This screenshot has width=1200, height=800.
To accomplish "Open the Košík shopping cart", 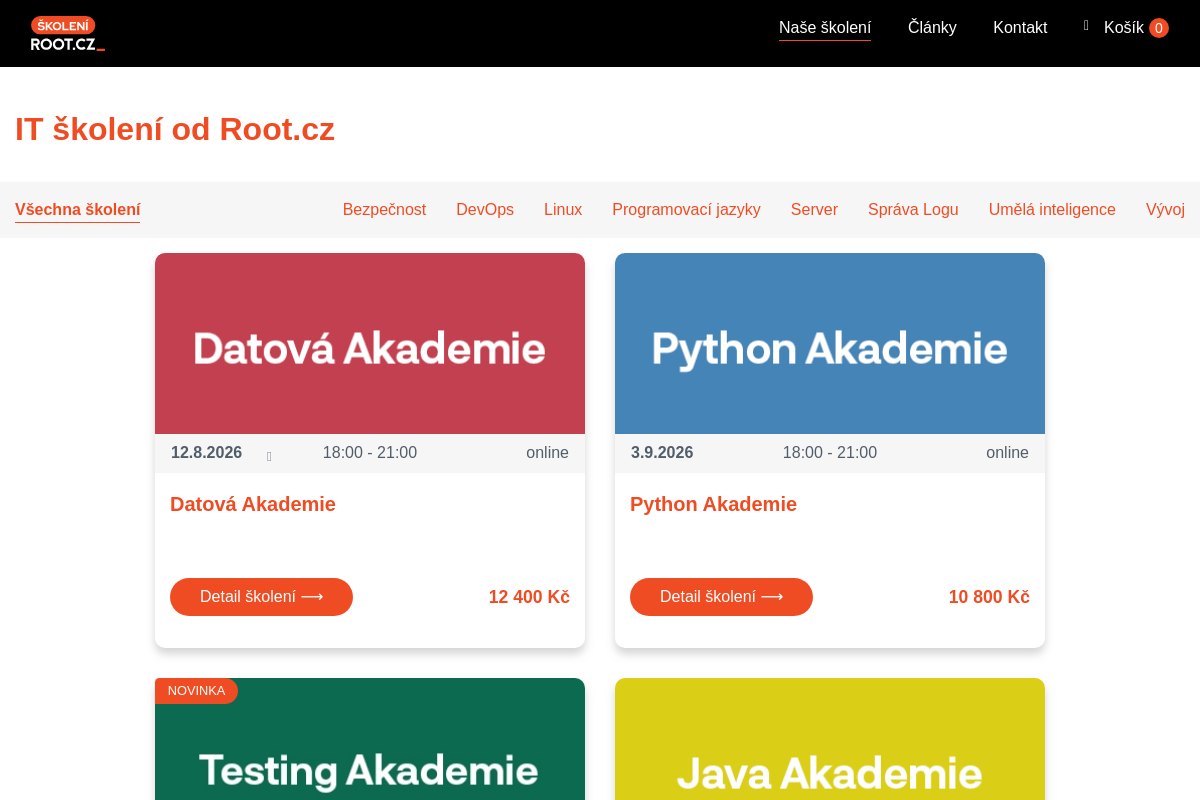I will 1124,28.
